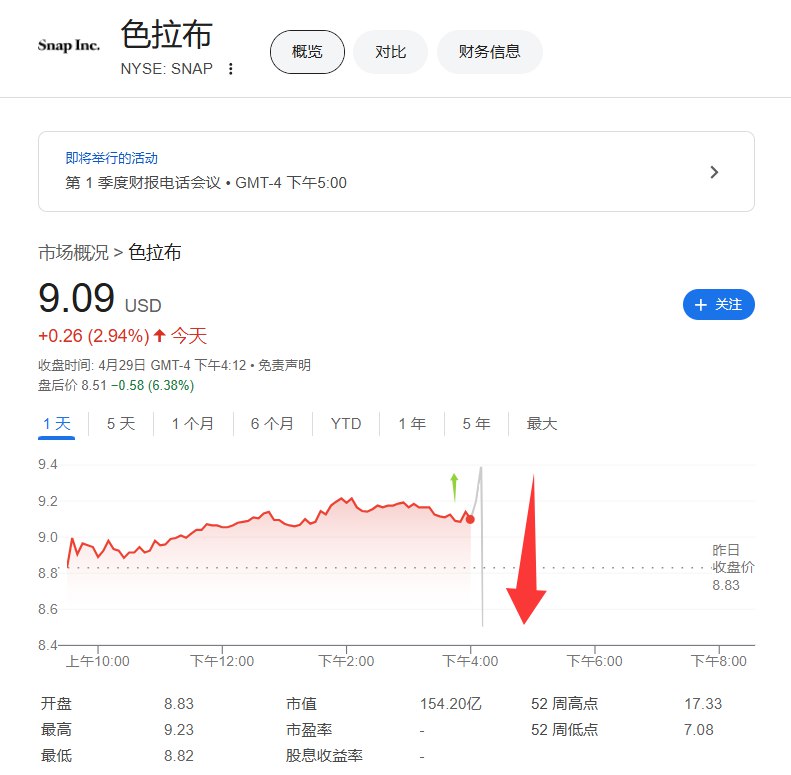Click the gray after-hours line on chart
The height and width of the screenshot is (775, 791).
pos(481,545)
